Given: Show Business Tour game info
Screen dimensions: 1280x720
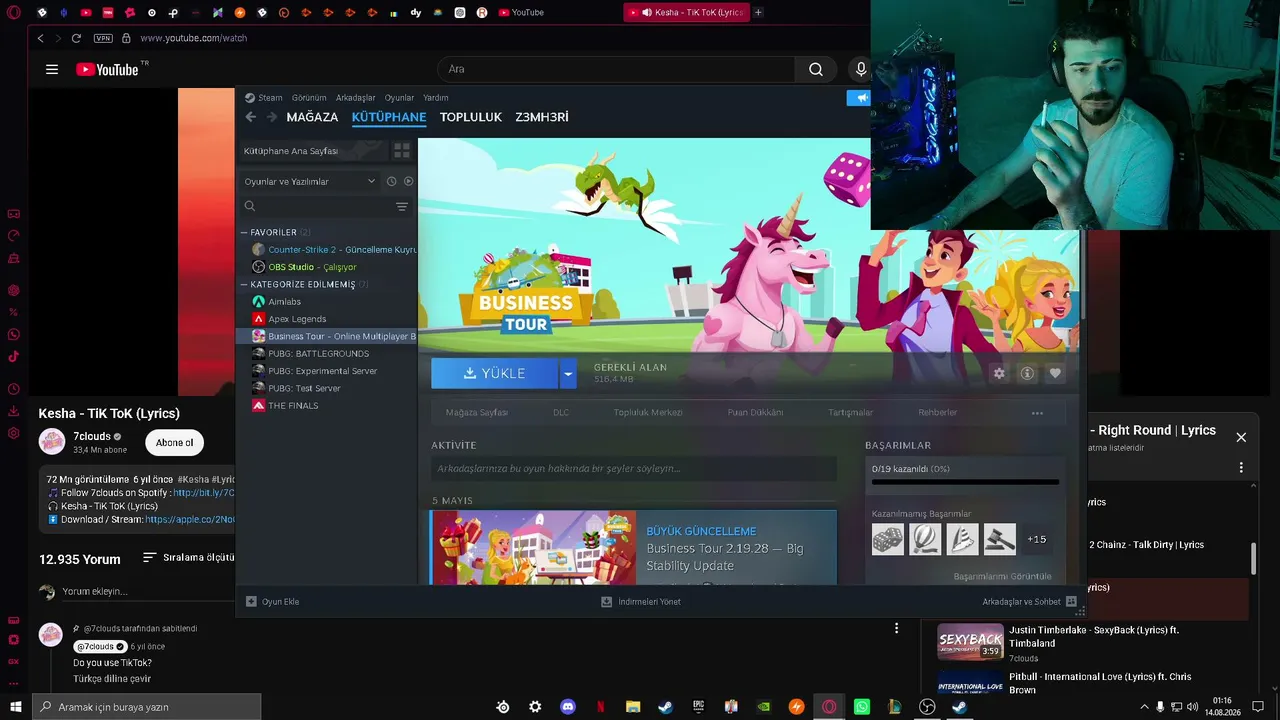Looking at the screenshot, I should [x=1027, y=373].
